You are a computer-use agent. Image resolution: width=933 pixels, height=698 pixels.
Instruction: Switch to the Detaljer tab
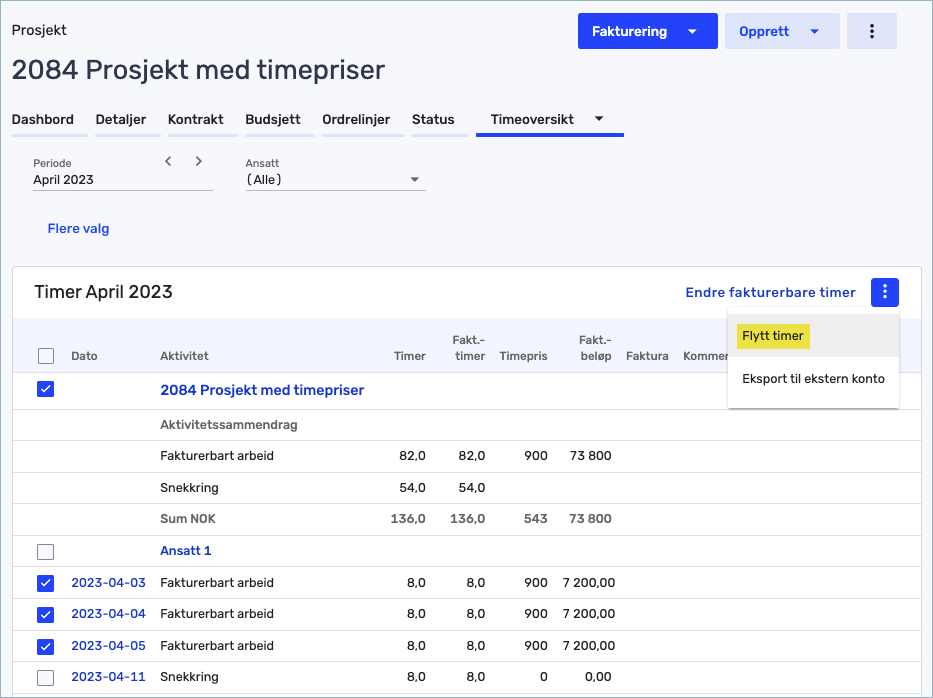pos(121,120)
